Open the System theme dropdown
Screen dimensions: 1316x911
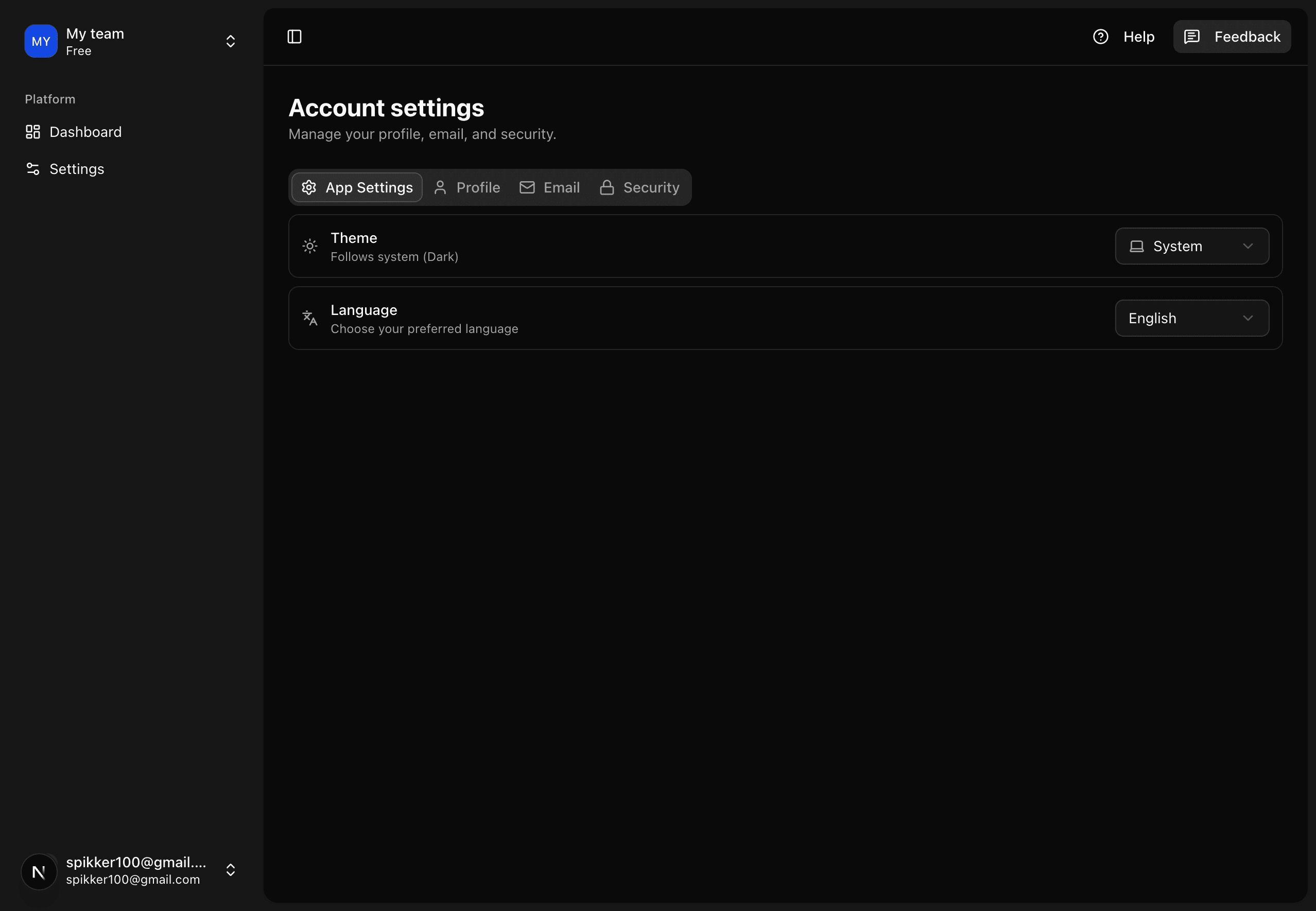pyautogui.click(x=1191, y=246)
